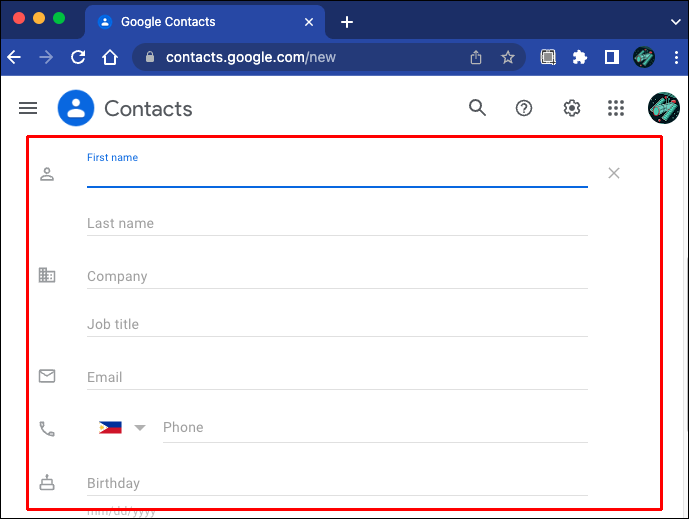Click the blue Contacts logo icon
The height and width of the screenshot is (519, 689).
tap(76, 108)
